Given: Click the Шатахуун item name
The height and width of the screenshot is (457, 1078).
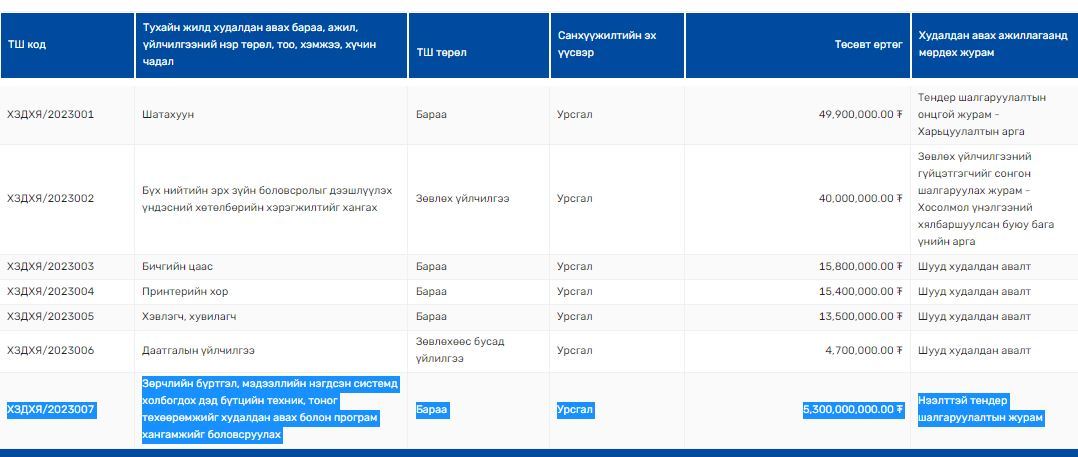Looking at the screenshot, I should point(168,114).
